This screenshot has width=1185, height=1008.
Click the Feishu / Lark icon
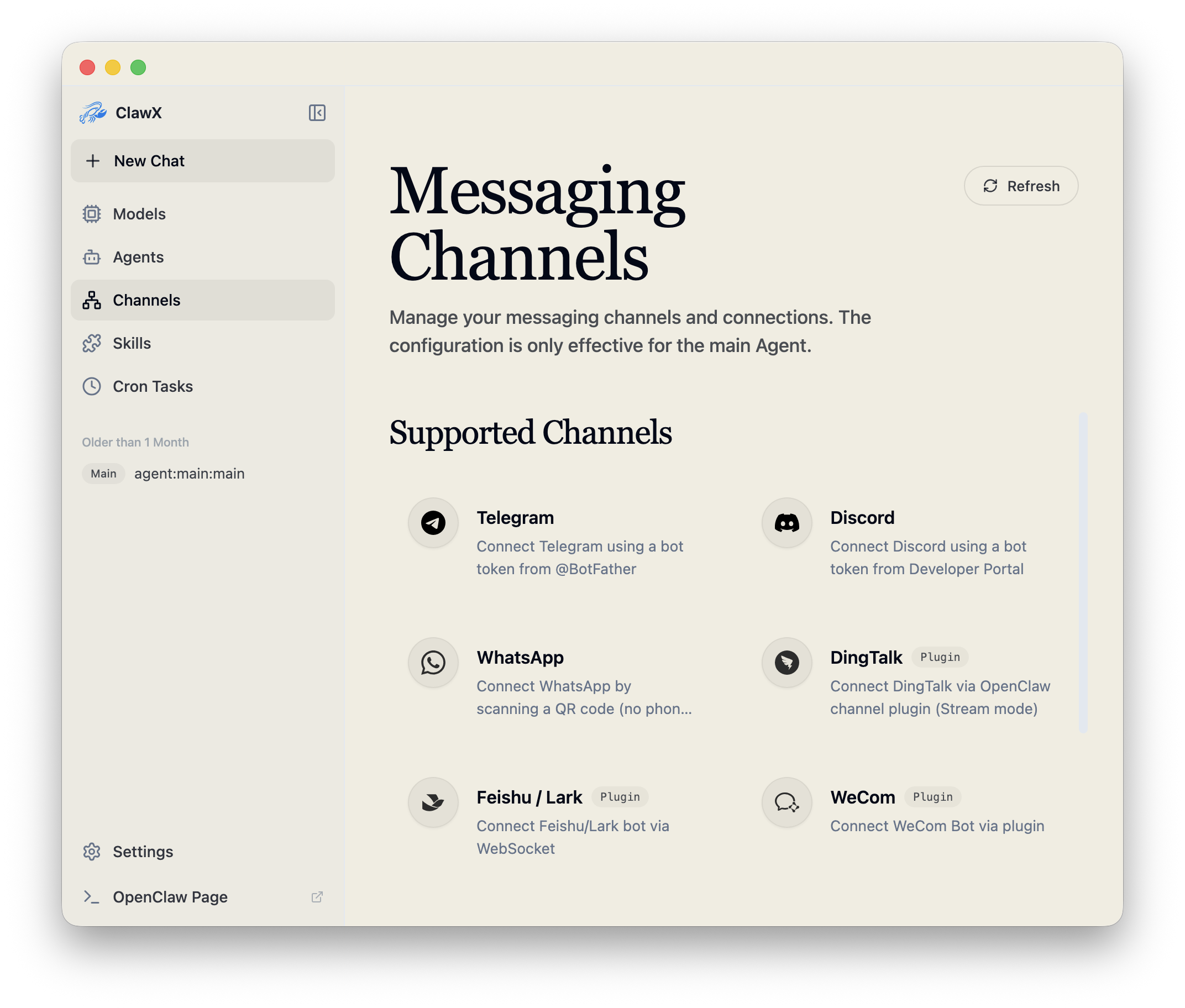pos(433,802)
